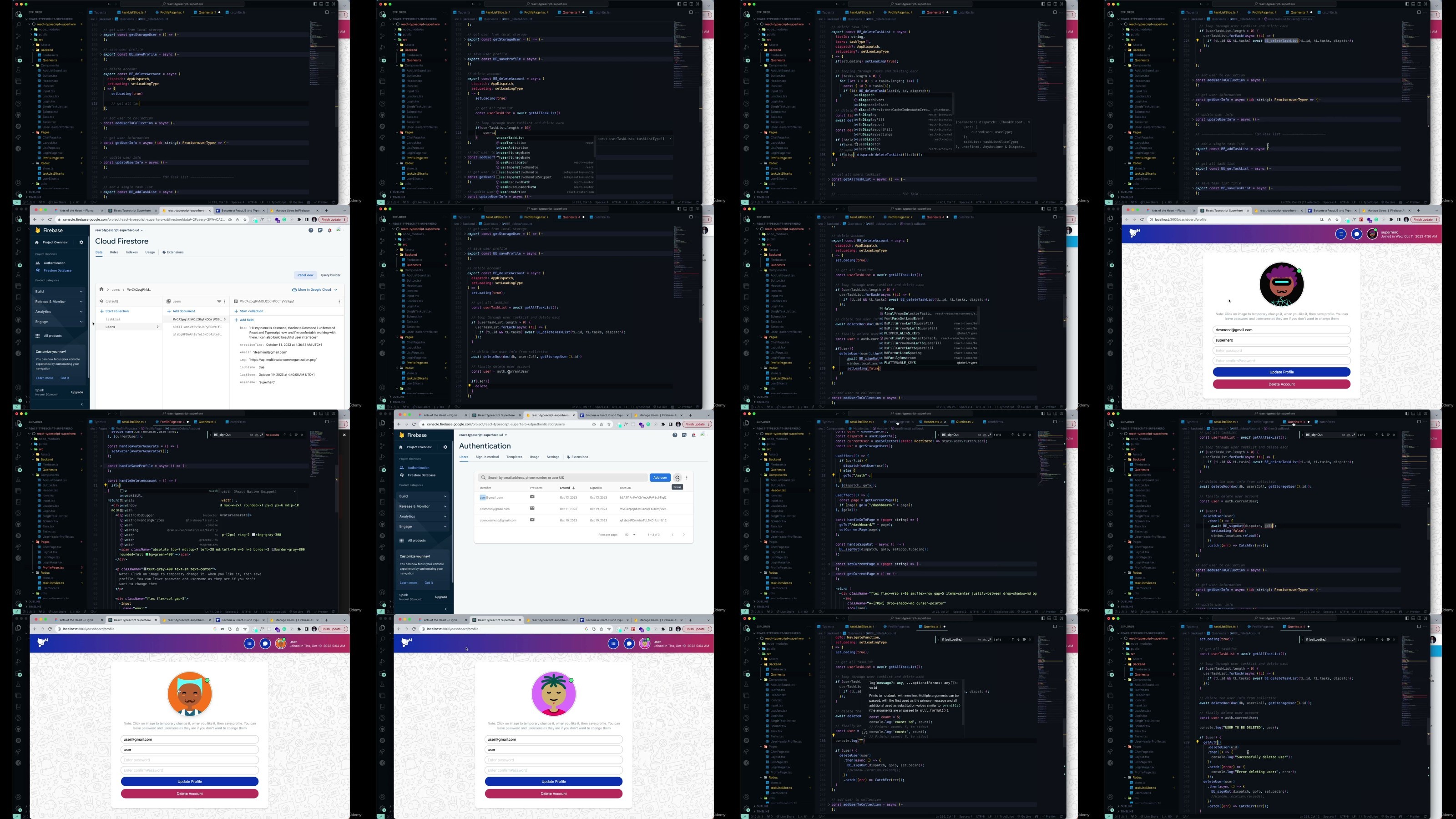Switch Firestore to Query builder view
Screen dimensions: 1456x819
coord(330,275)
